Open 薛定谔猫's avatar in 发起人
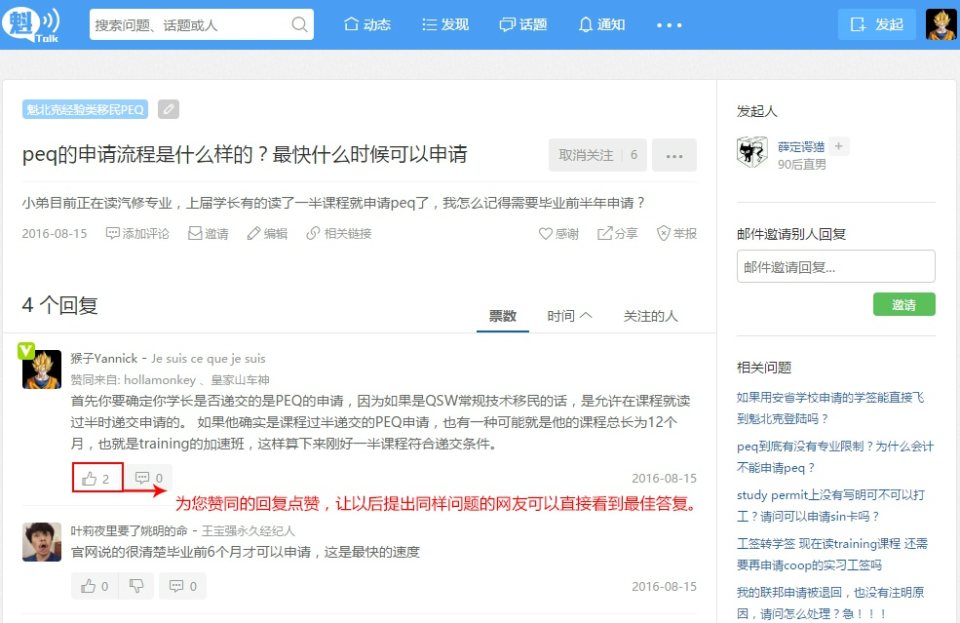This screenshot has width=960, height=623. pos(752,152)
